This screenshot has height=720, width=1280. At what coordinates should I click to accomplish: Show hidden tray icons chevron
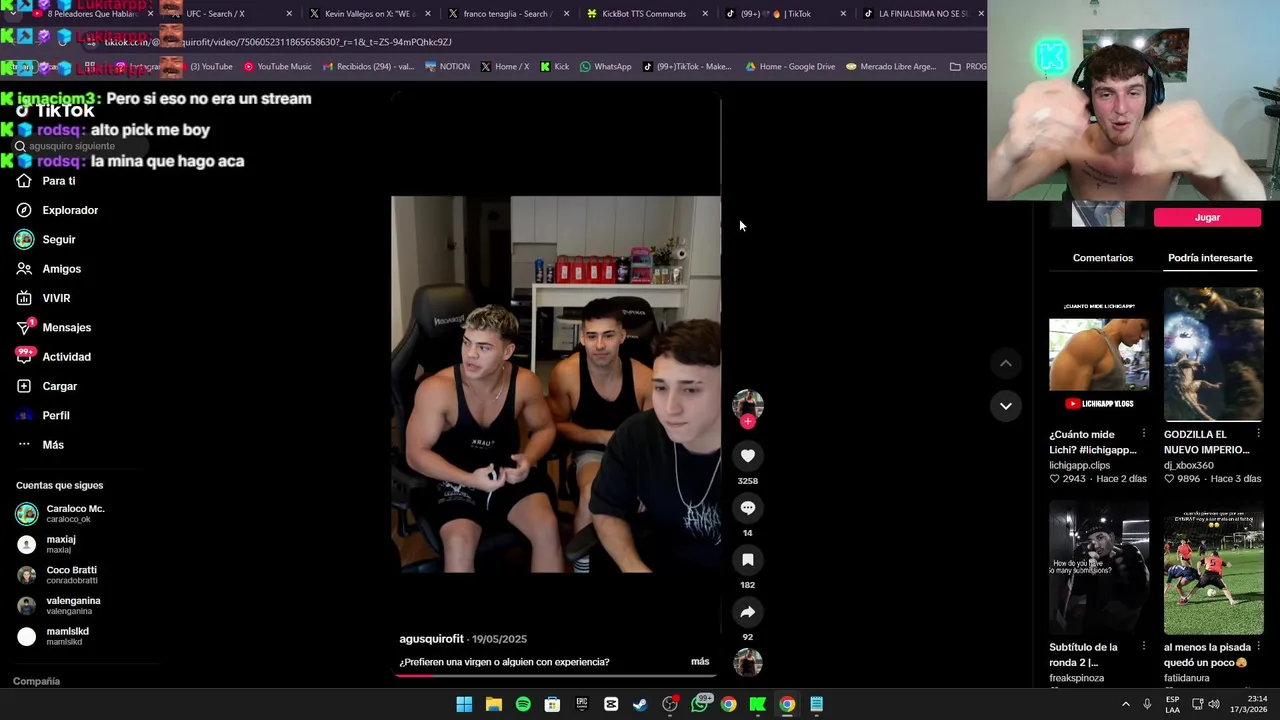click(1125, 704)
